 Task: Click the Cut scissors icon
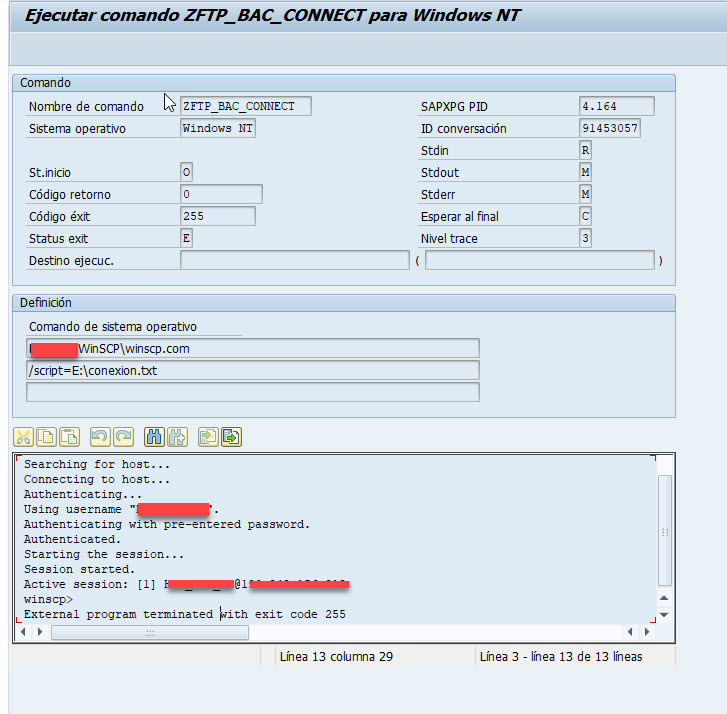(x=23, y=436)
